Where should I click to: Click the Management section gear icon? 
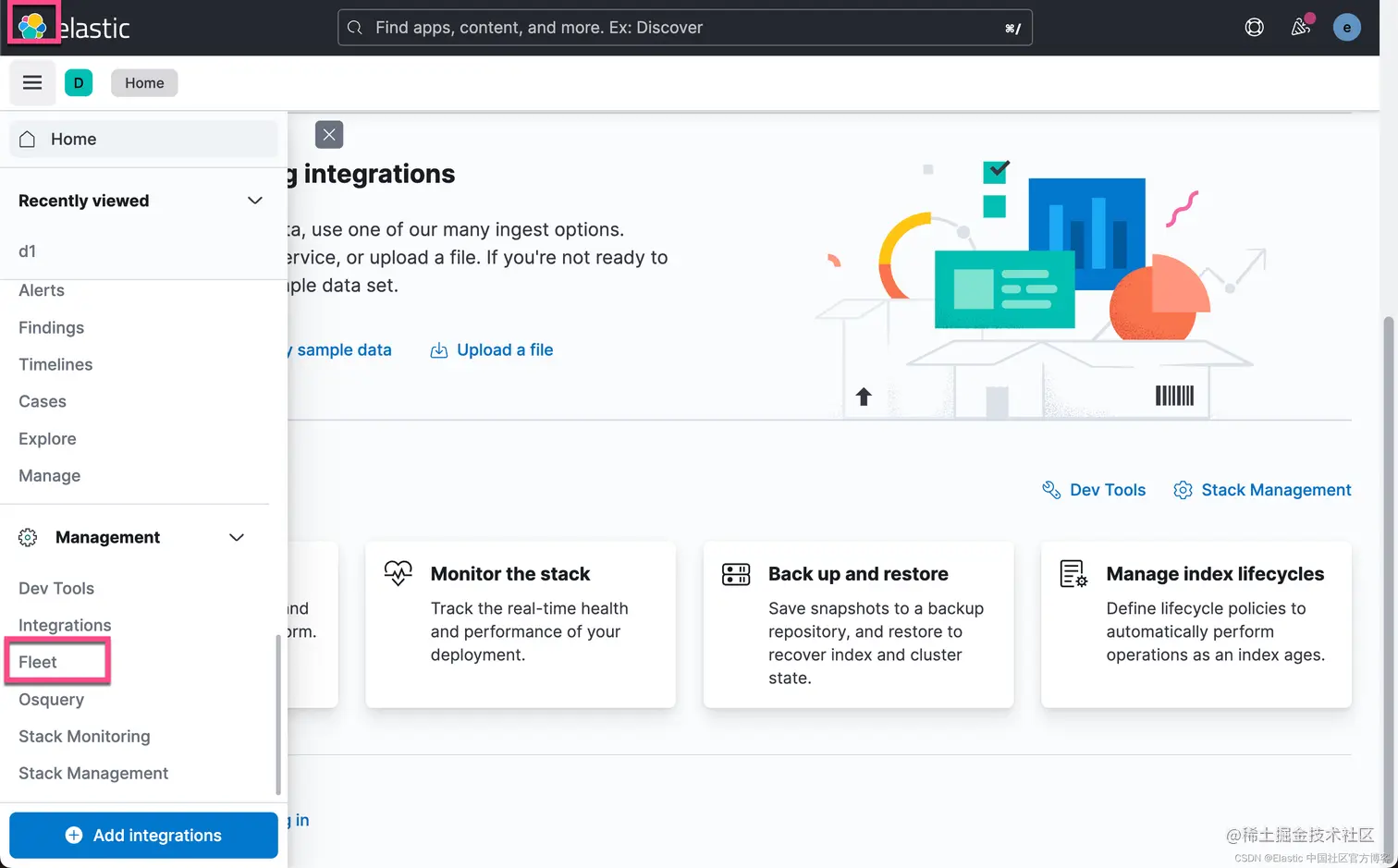pos(28,538)
